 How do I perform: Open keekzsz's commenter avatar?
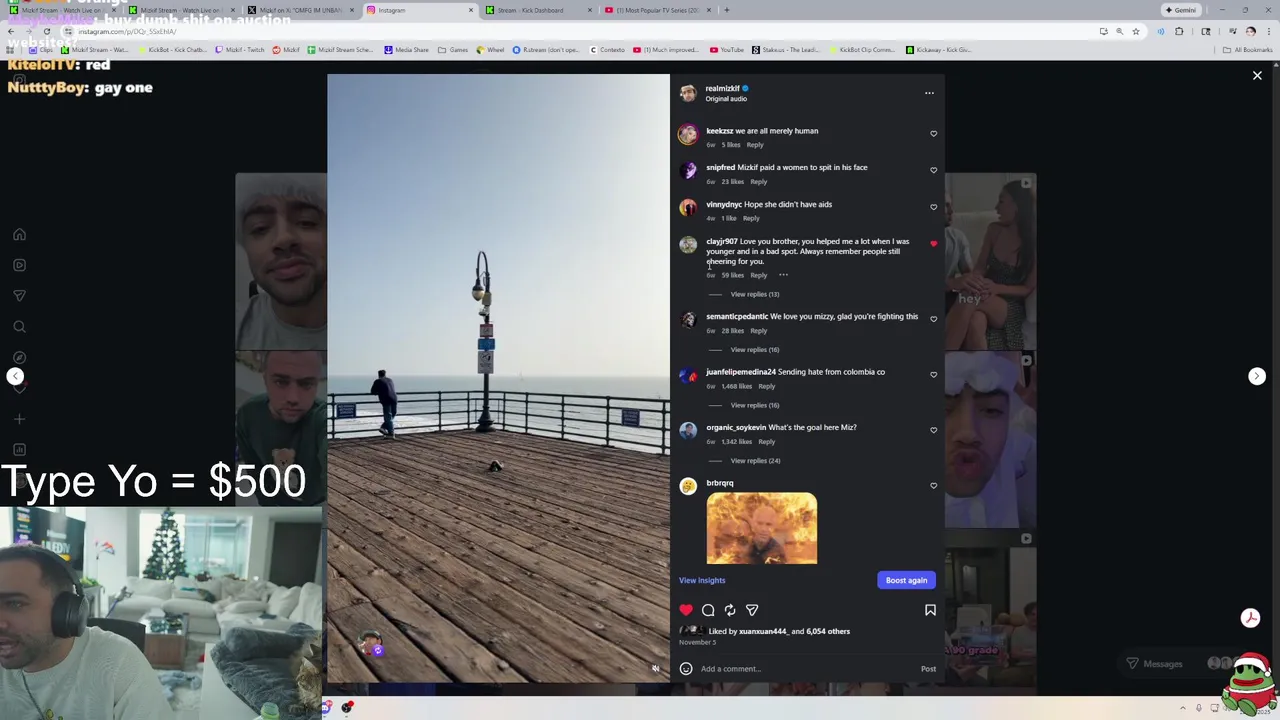pos(688,134)
